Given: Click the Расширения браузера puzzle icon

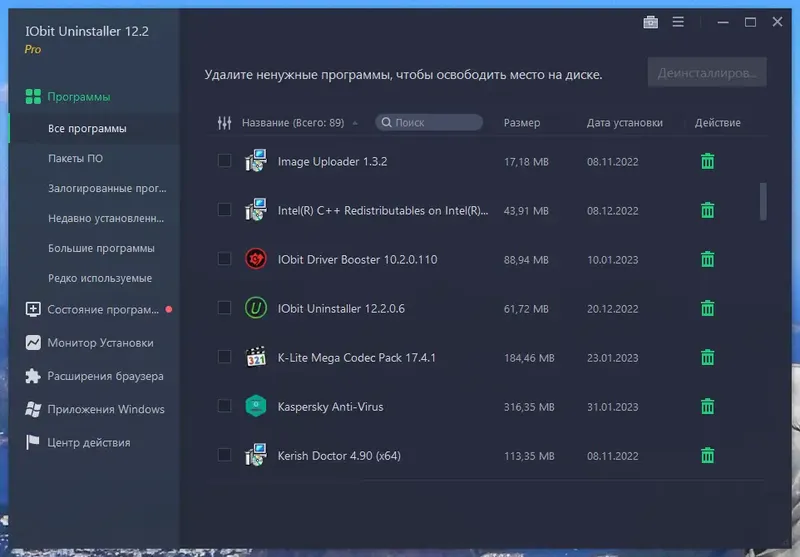Looking at the screenshot, I should 33,376.
